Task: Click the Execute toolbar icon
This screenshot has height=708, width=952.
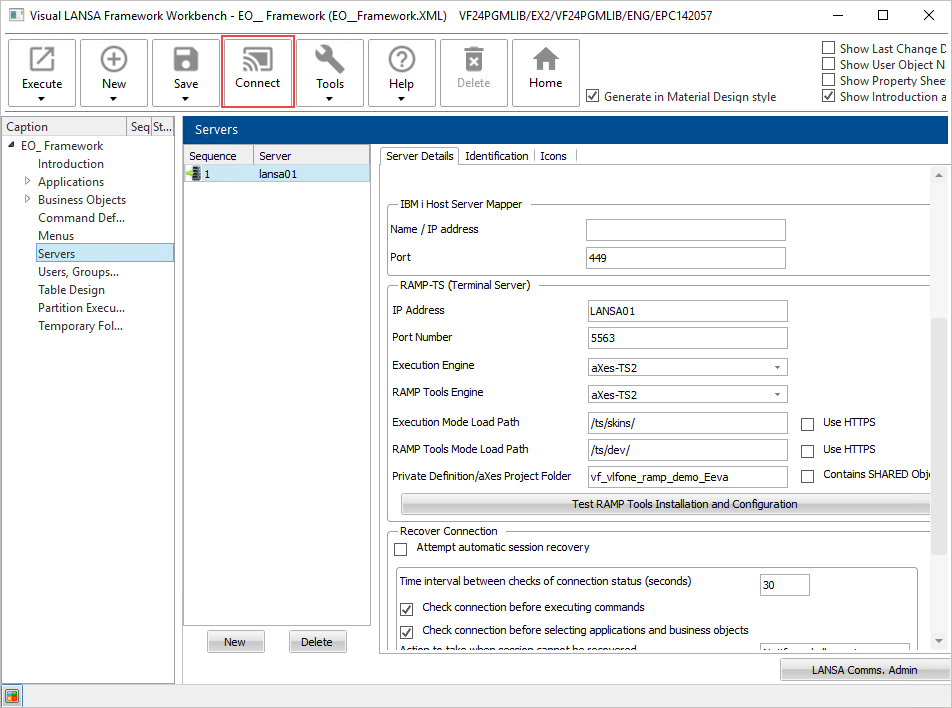Action: click(42, 61)
